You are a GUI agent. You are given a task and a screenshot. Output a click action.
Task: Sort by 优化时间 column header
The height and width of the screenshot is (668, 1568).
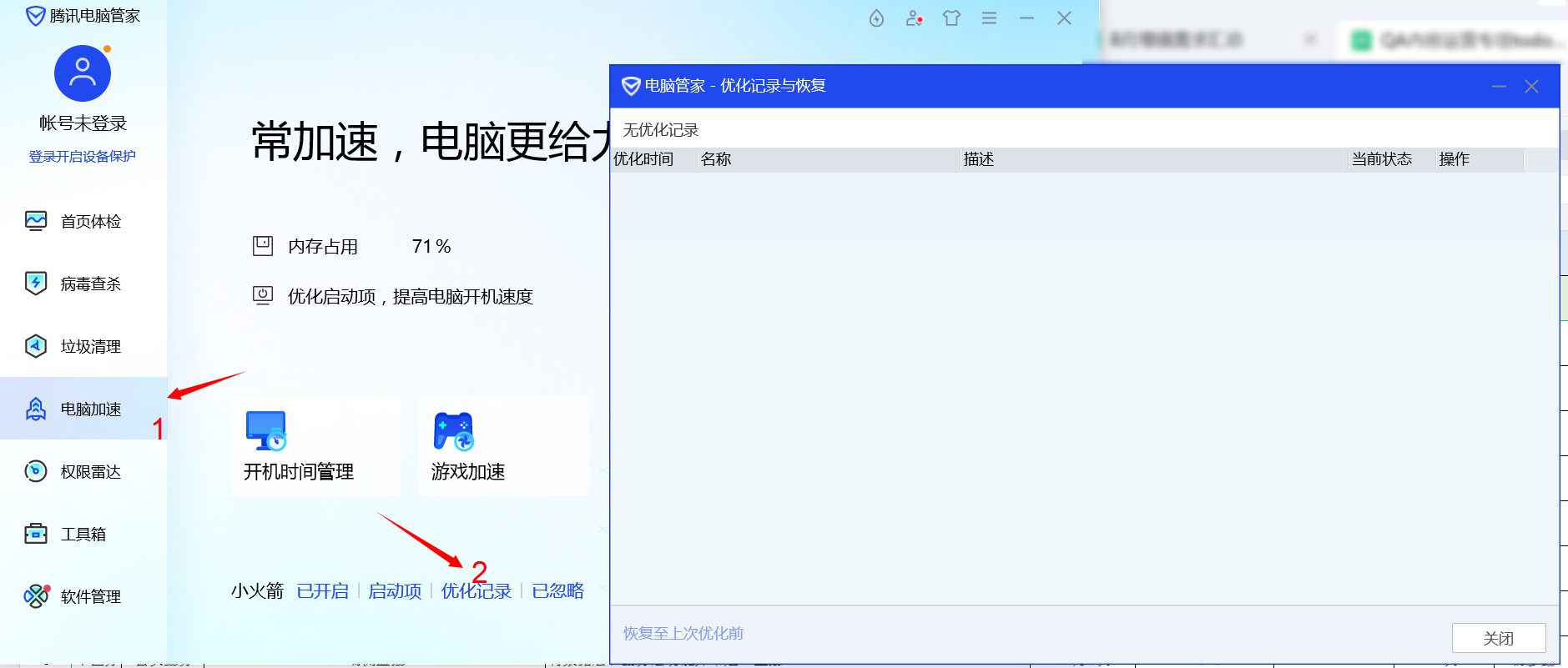[x=643, y=159]
